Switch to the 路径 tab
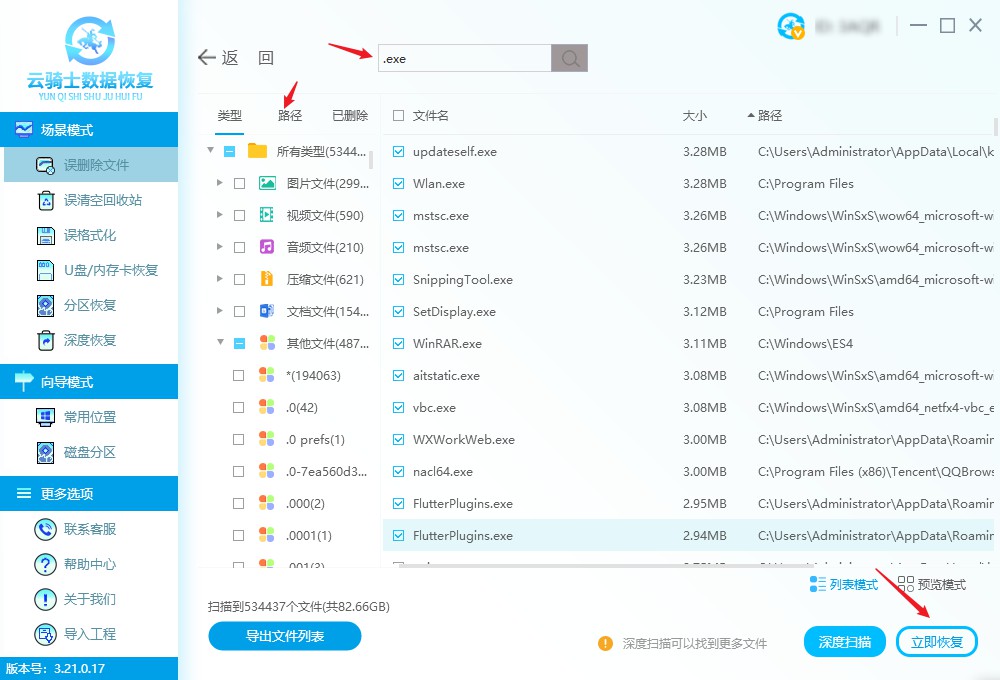The image size is (1000, 680). pyautogui.click(x=289, y=115)
